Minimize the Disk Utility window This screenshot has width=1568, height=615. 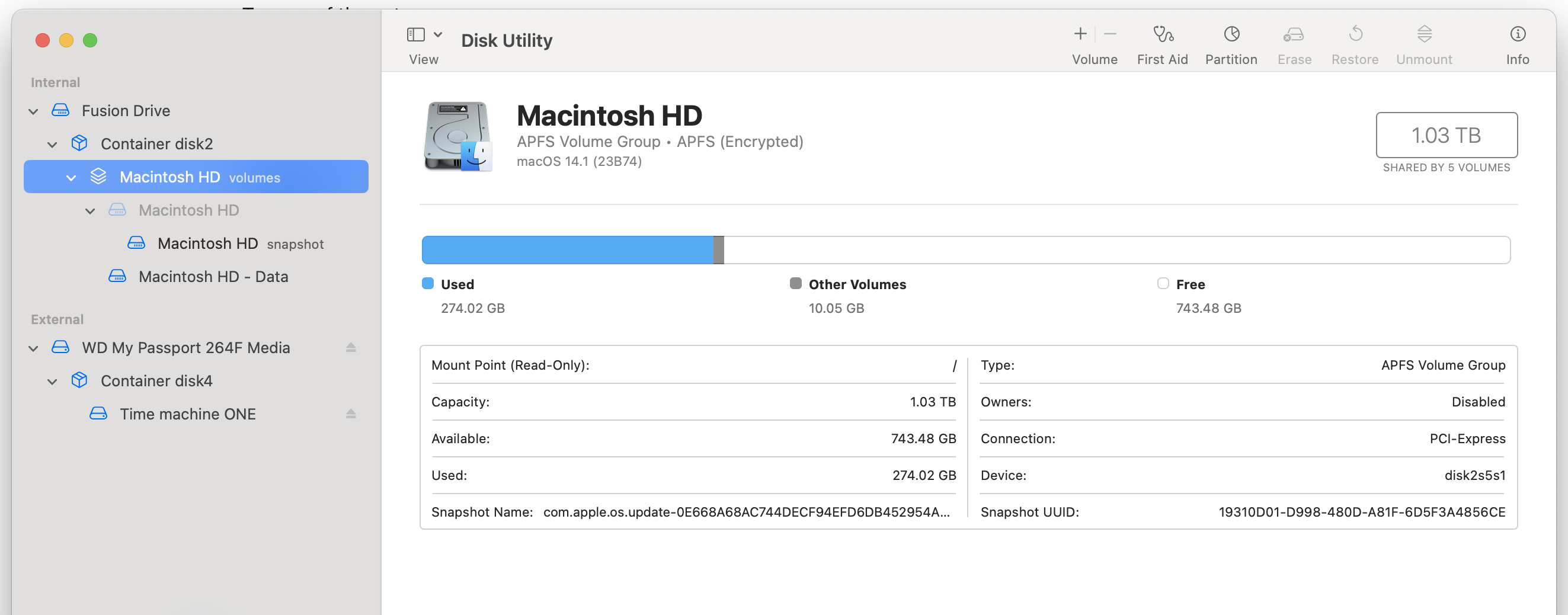pyautogui.click(x=66, y=40)
